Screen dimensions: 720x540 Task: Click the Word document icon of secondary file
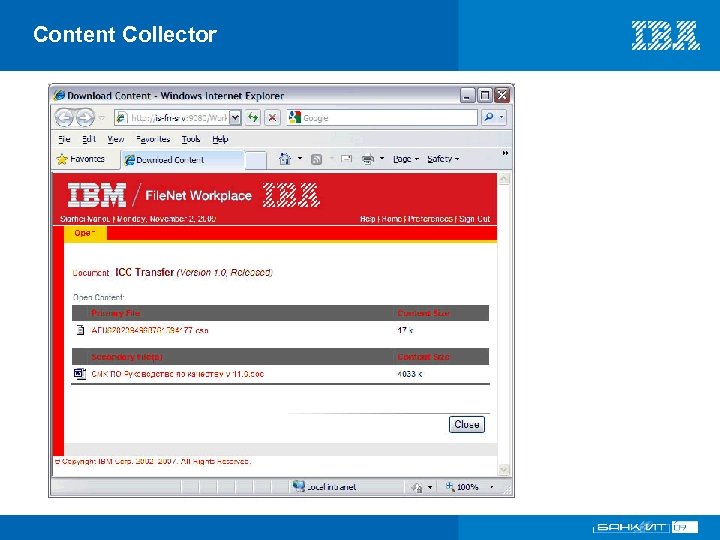80,373
